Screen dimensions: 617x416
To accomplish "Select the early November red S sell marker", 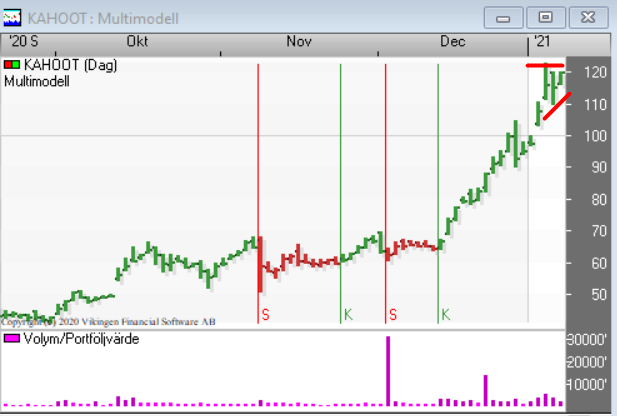I will pyautogui.click(x=265, y=314).
